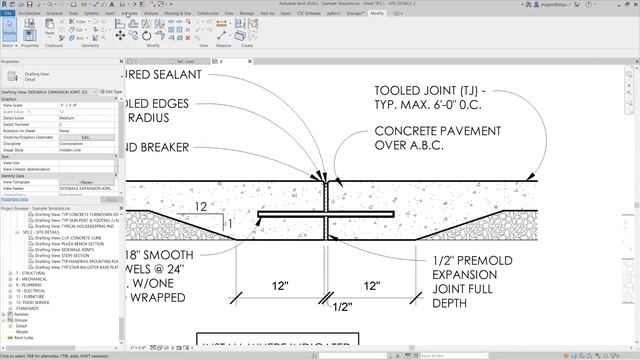Select the Cope geometry tool
This screenshot has width=640, height=360.
(77, 21)
